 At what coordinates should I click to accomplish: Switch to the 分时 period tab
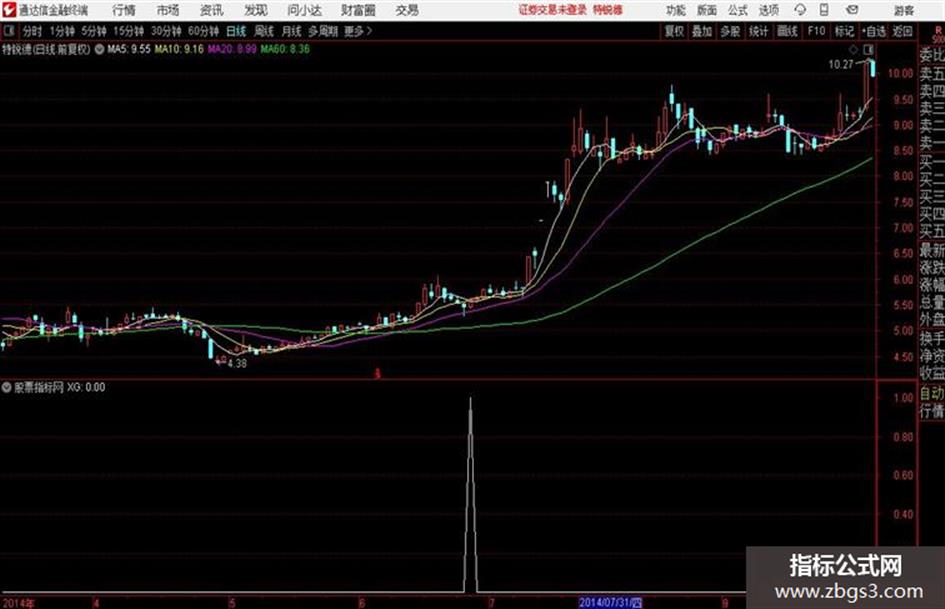coord(33,31)
